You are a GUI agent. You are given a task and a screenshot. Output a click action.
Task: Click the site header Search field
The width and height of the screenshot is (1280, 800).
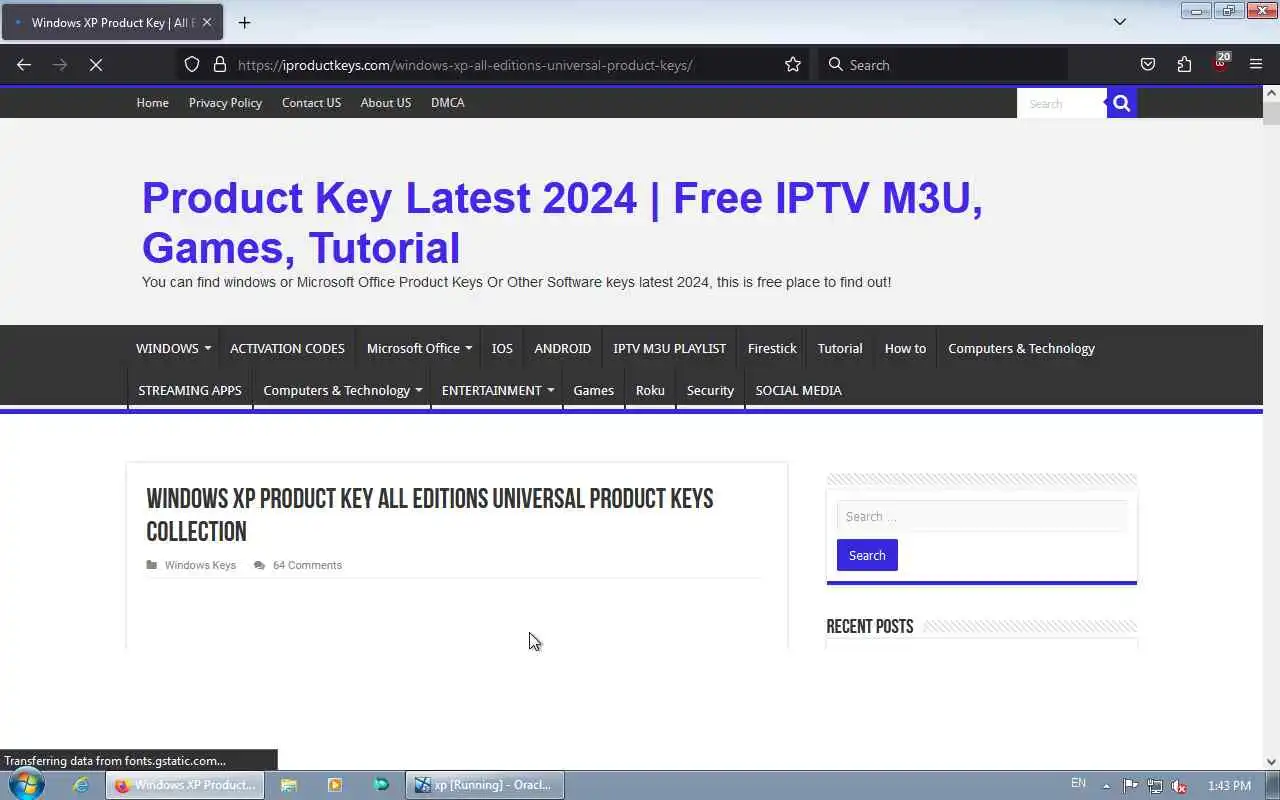point(1061,103)
